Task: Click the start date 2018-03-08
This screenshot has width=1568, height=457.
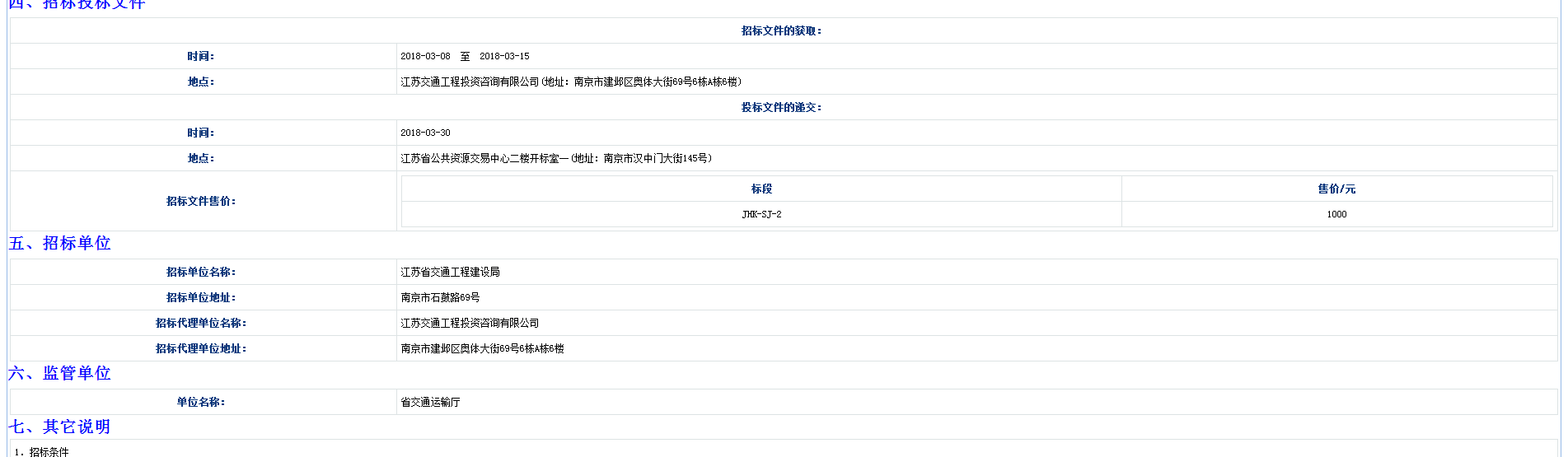Action: click(425, 56)
